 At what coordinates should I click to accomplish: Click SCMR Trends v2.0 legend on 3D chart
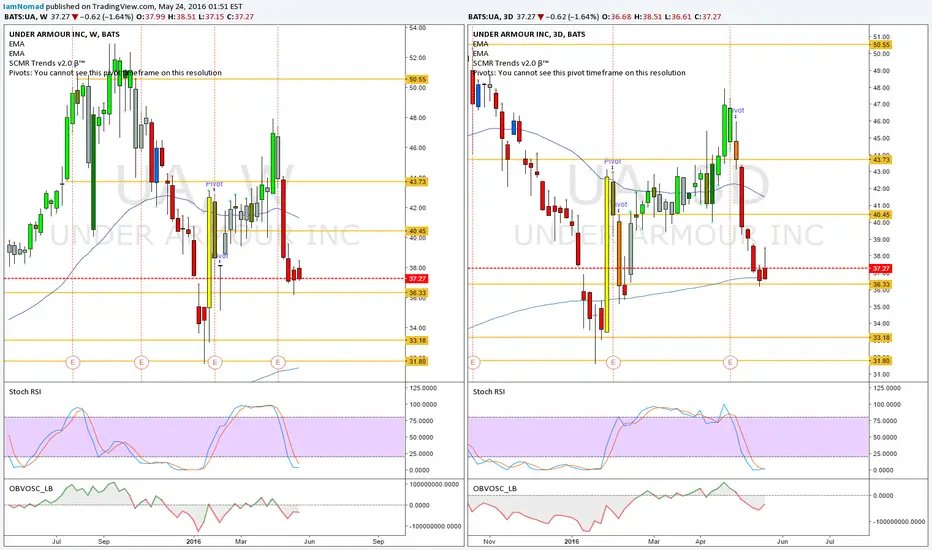[511, 63]
